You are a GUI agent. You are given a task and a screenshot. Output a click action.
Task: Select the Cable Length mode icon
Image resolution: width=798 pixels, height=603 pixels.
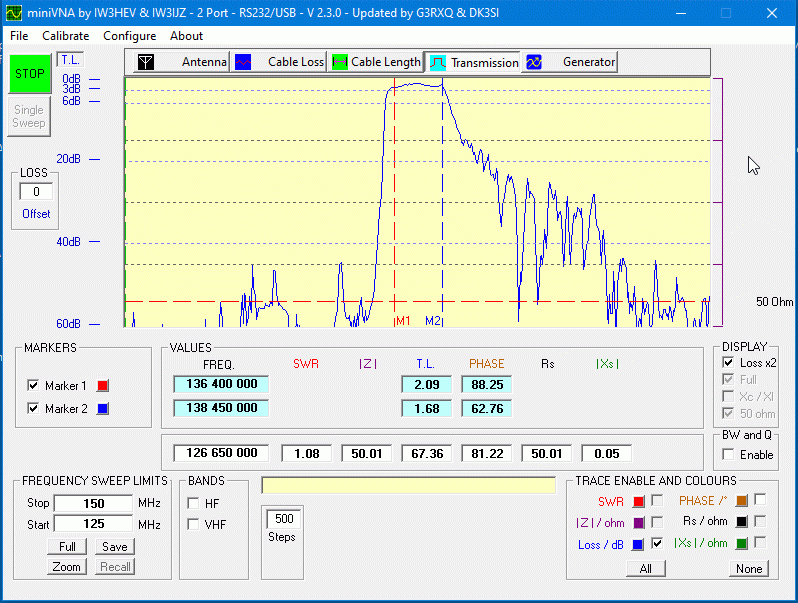tap(340, 62)
